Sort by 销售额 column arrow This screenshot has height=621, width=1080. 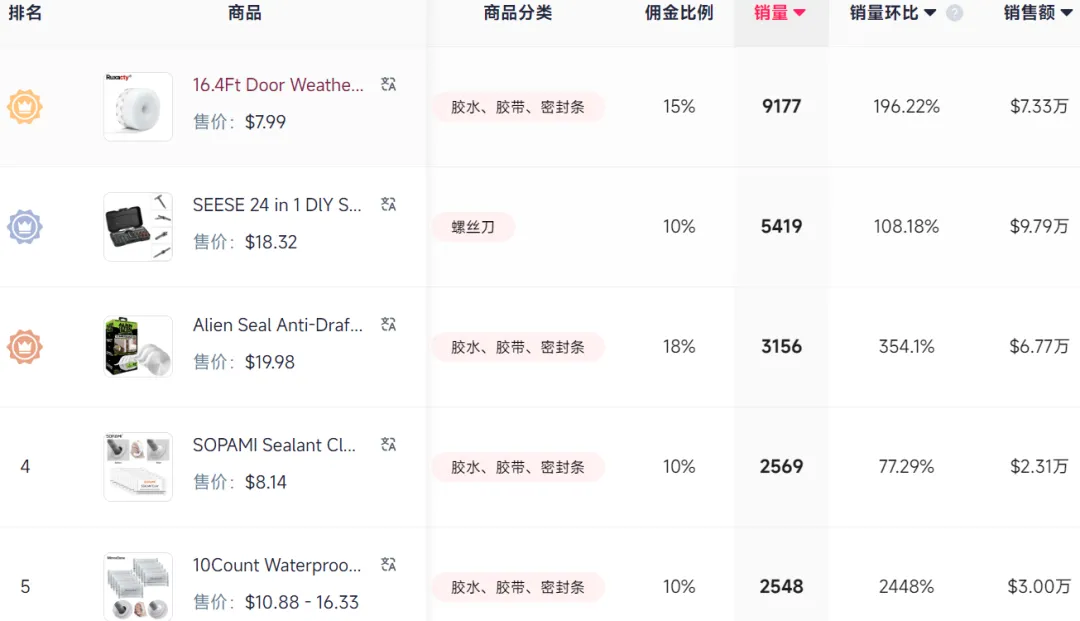point(1065,13)
